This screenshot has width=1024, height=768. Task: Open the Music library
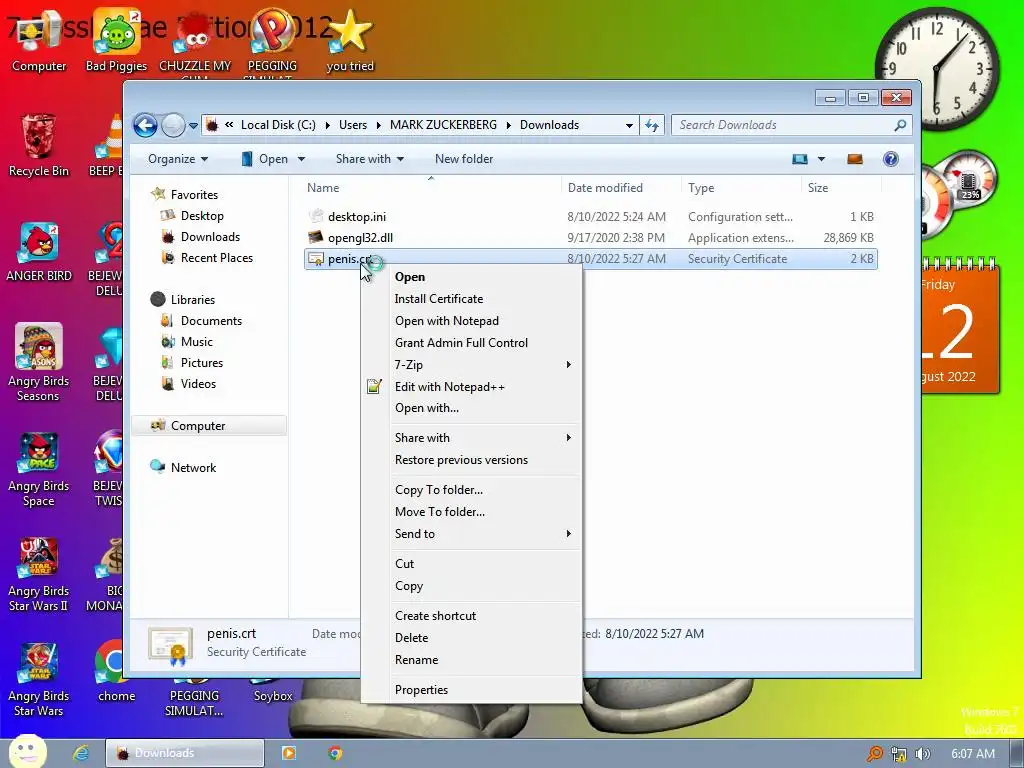(x=197, y=342)
